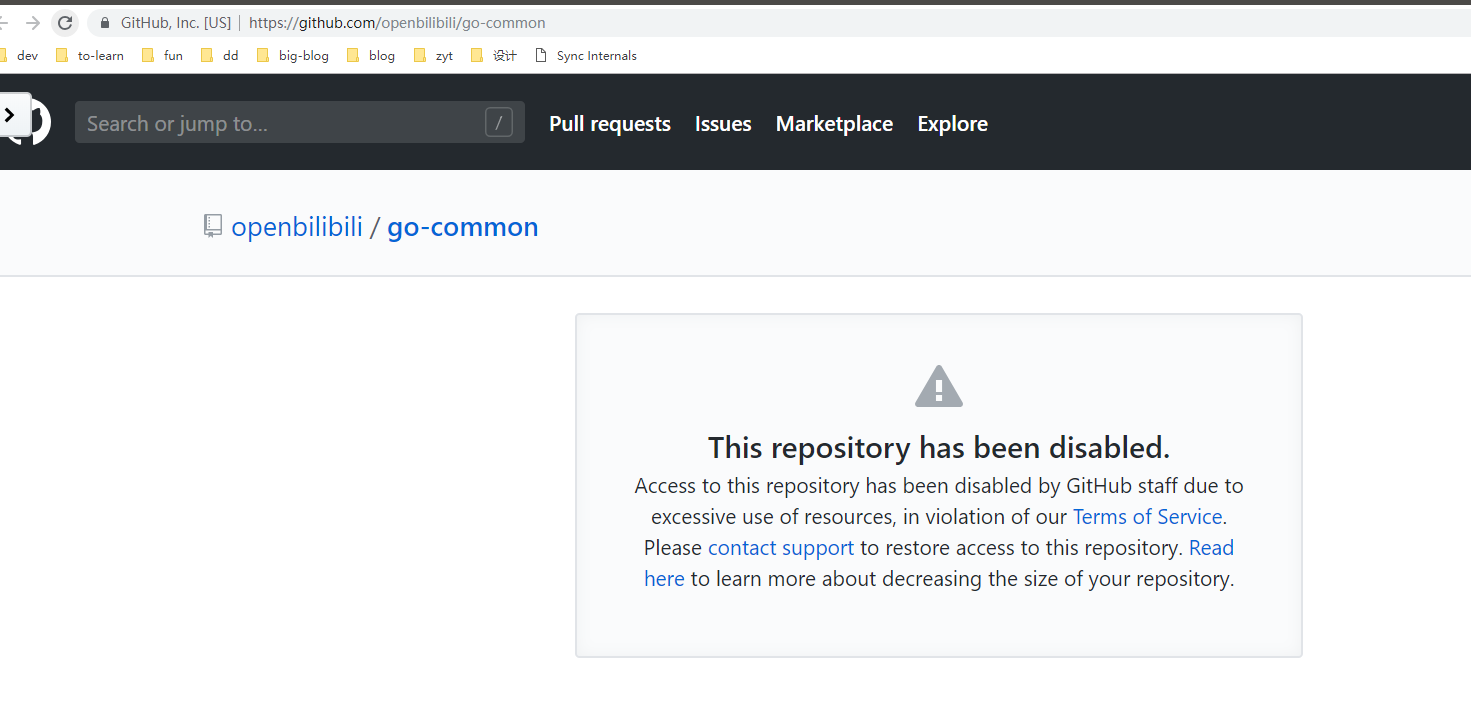Go to GitHub home via Octocat logo
The image size is (1471, 705).
38,123
